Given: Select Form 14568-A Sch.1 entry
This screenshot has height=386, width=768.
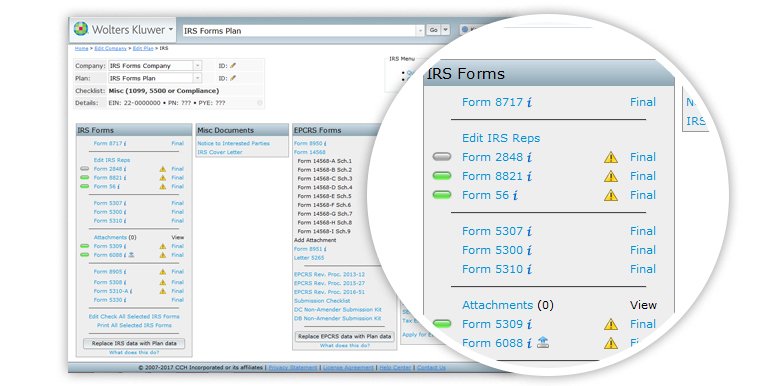Looking at the screenshot, I should [x=325, y=161].
